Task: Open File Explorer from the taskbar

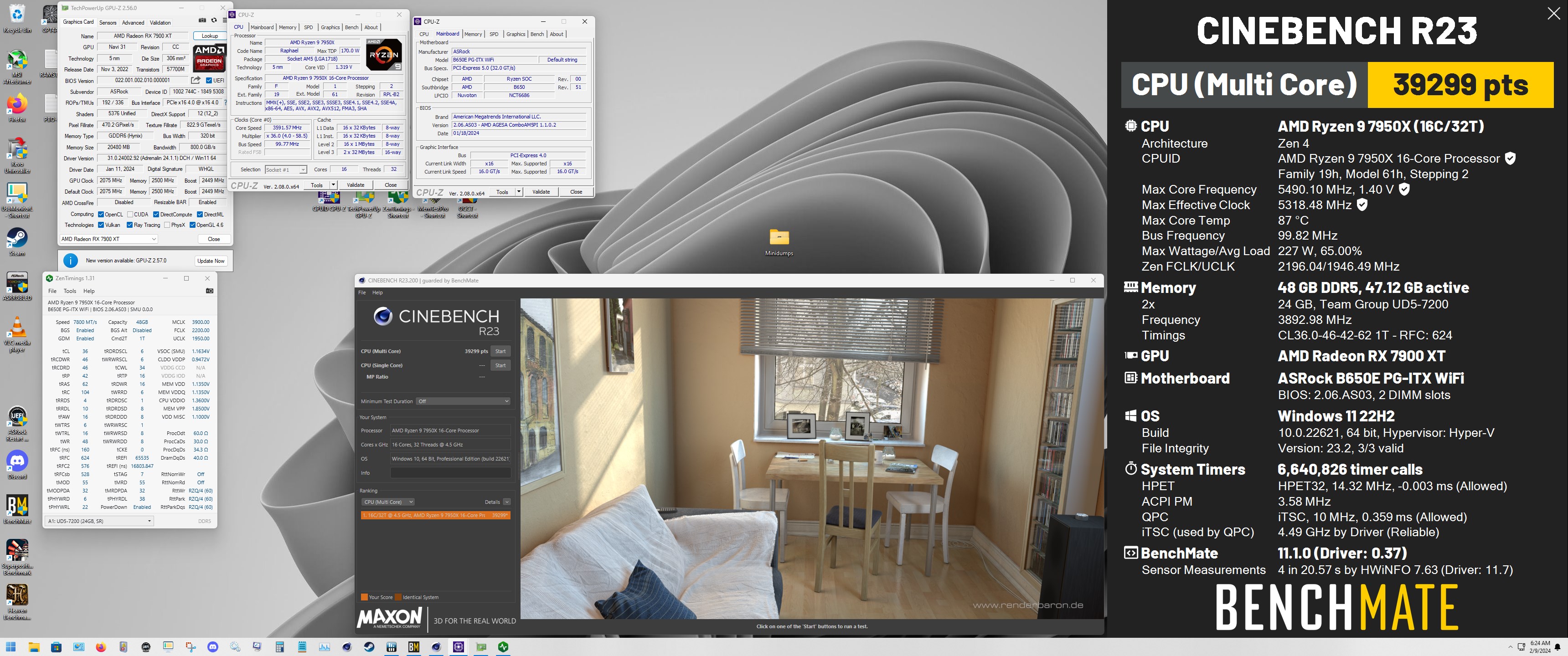Action: point(33,647)
